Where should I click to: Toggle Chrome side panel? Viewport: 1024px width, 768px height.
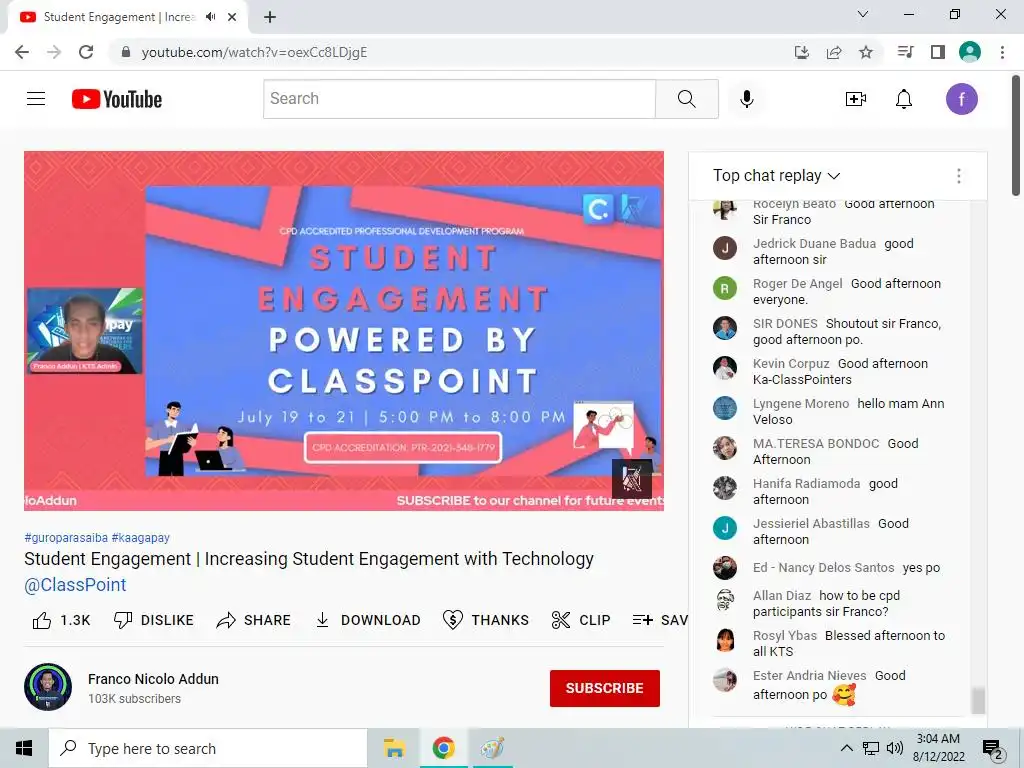pyautogui.click(x=938, y=52)
